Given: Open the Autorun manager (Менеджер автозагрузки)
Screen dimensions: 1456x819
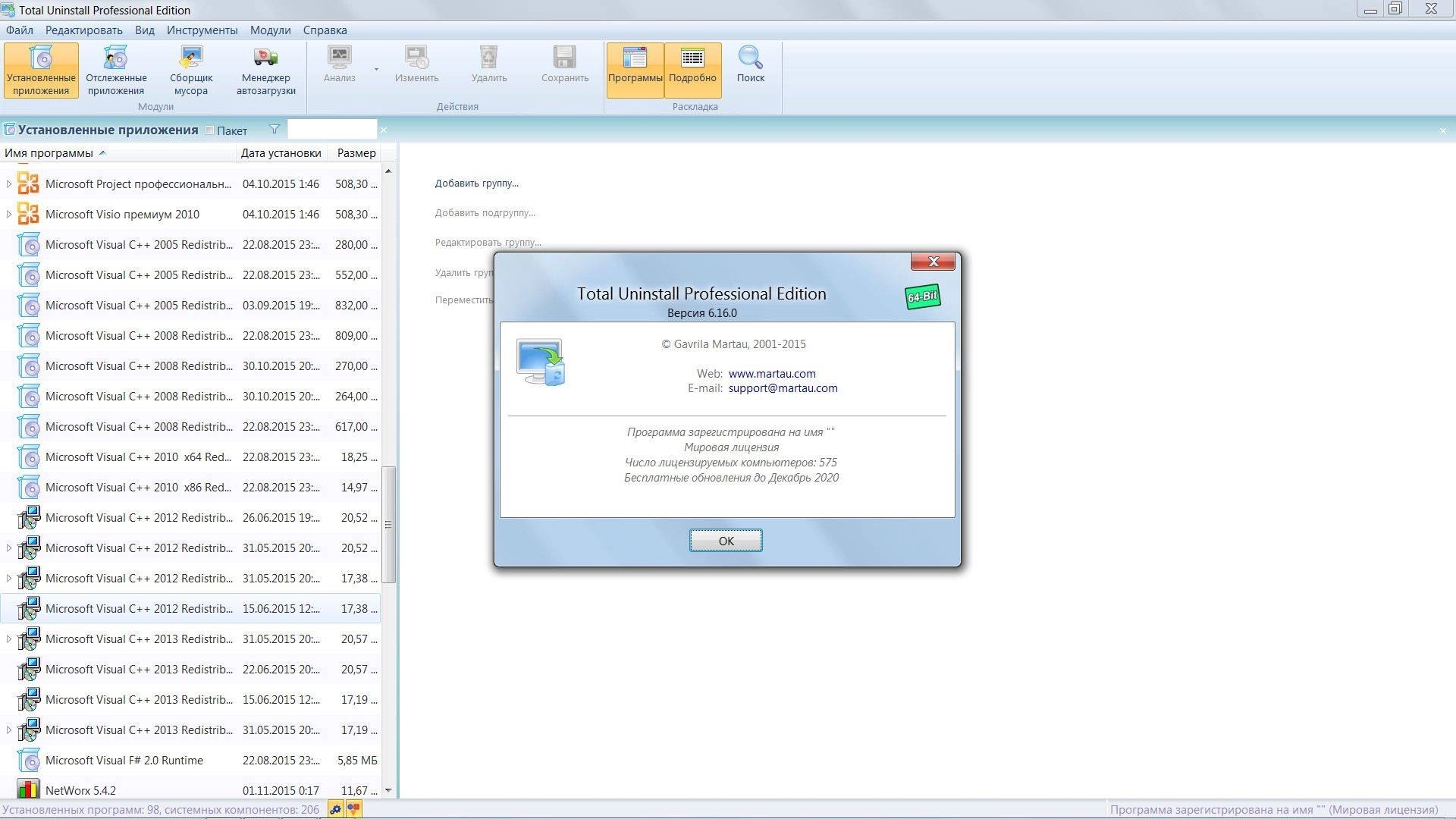Looking at the screenshot, I should [x=265, y=70].
